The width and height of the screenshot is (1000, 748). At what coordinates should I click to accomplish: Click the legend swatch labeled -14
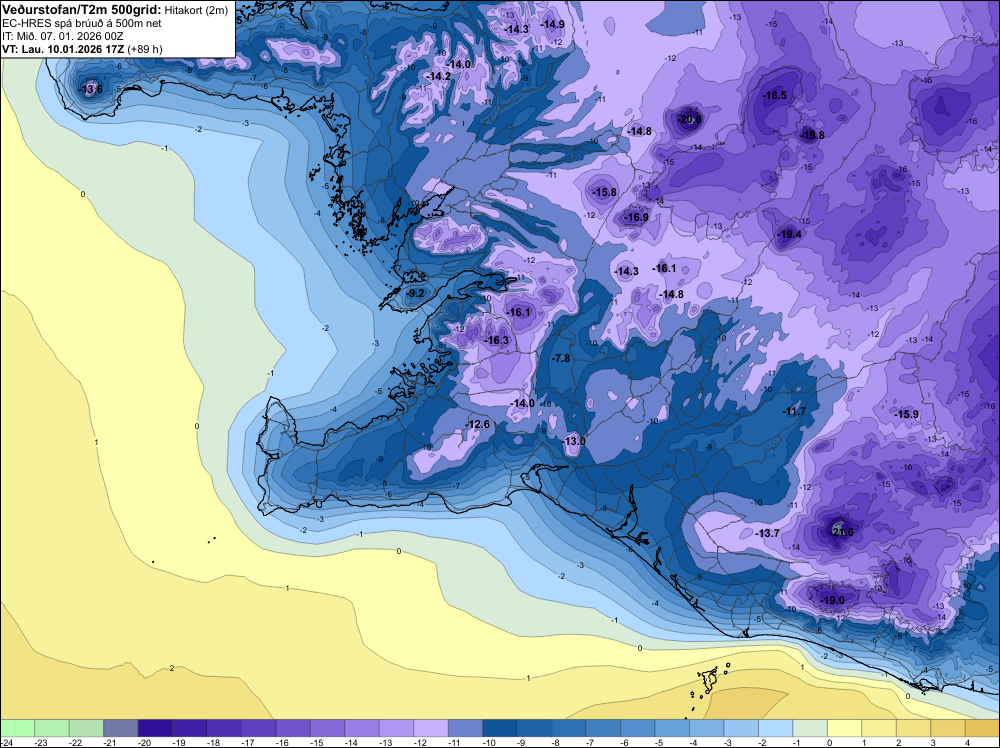pyautogui.click(x=362, y=728)
